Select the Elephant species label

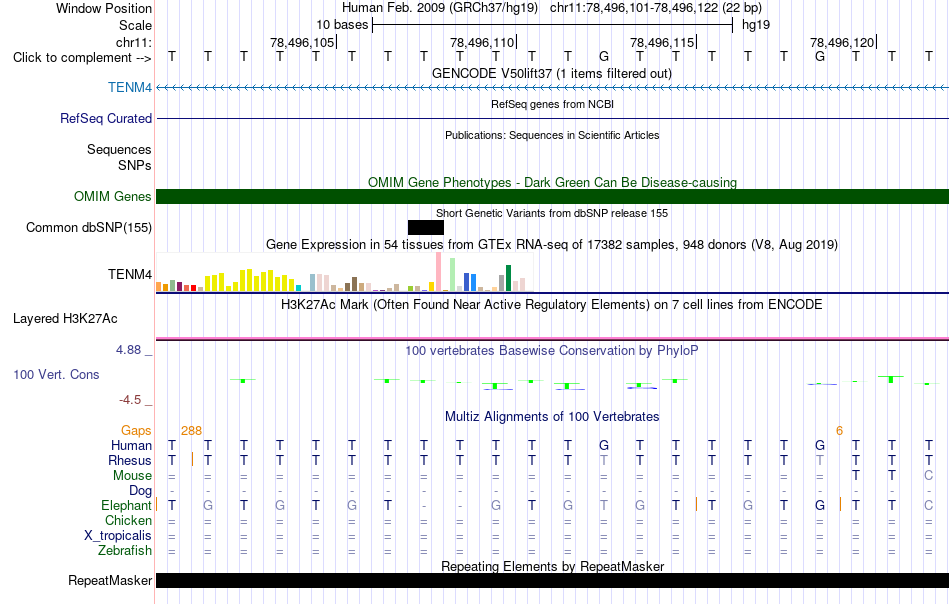[126, 505]
